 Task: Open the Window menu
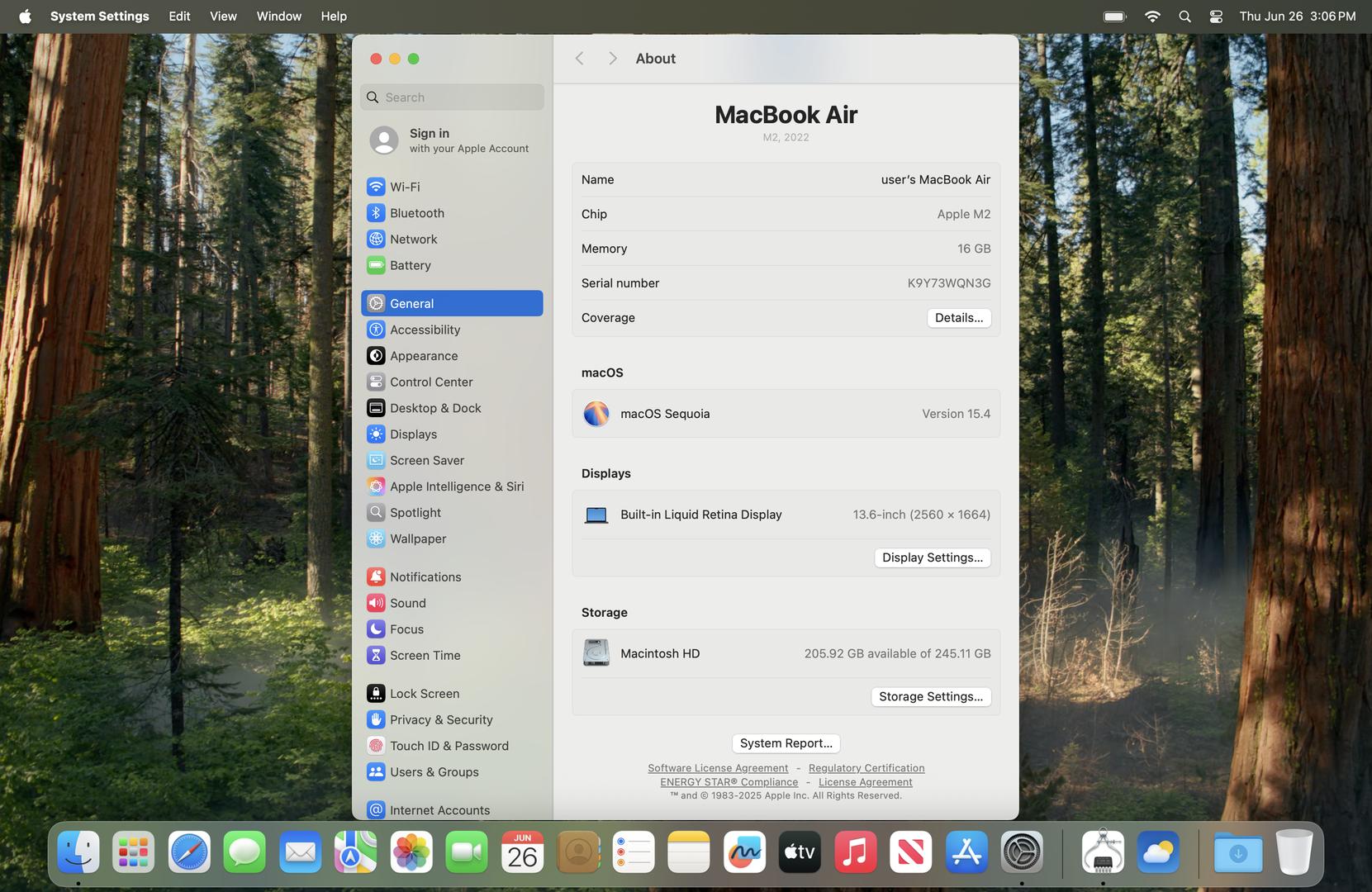pyautogui.click(x=278, y=17)
